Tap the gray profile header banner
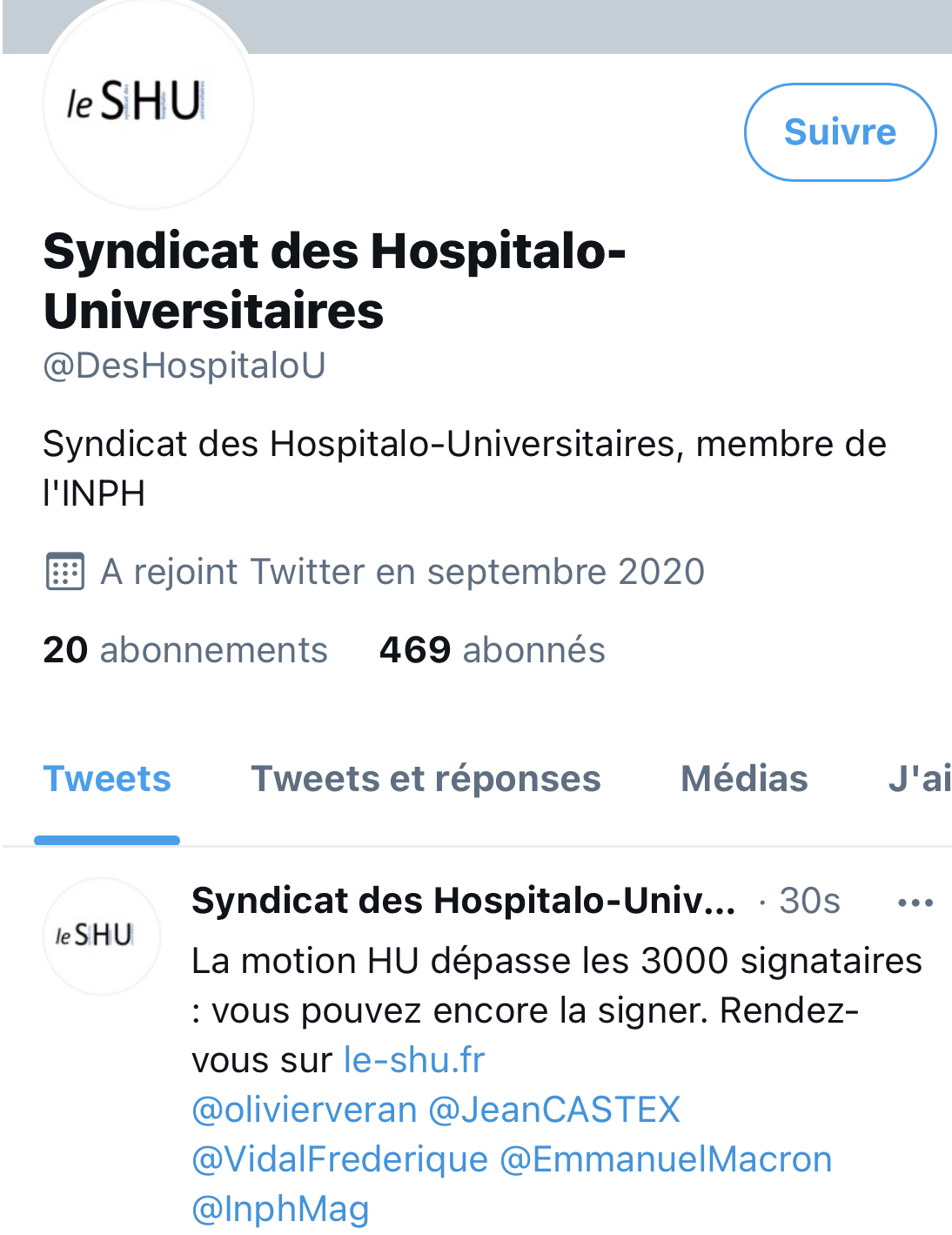Screen dimensions: 952x1235 pos(600,26)
